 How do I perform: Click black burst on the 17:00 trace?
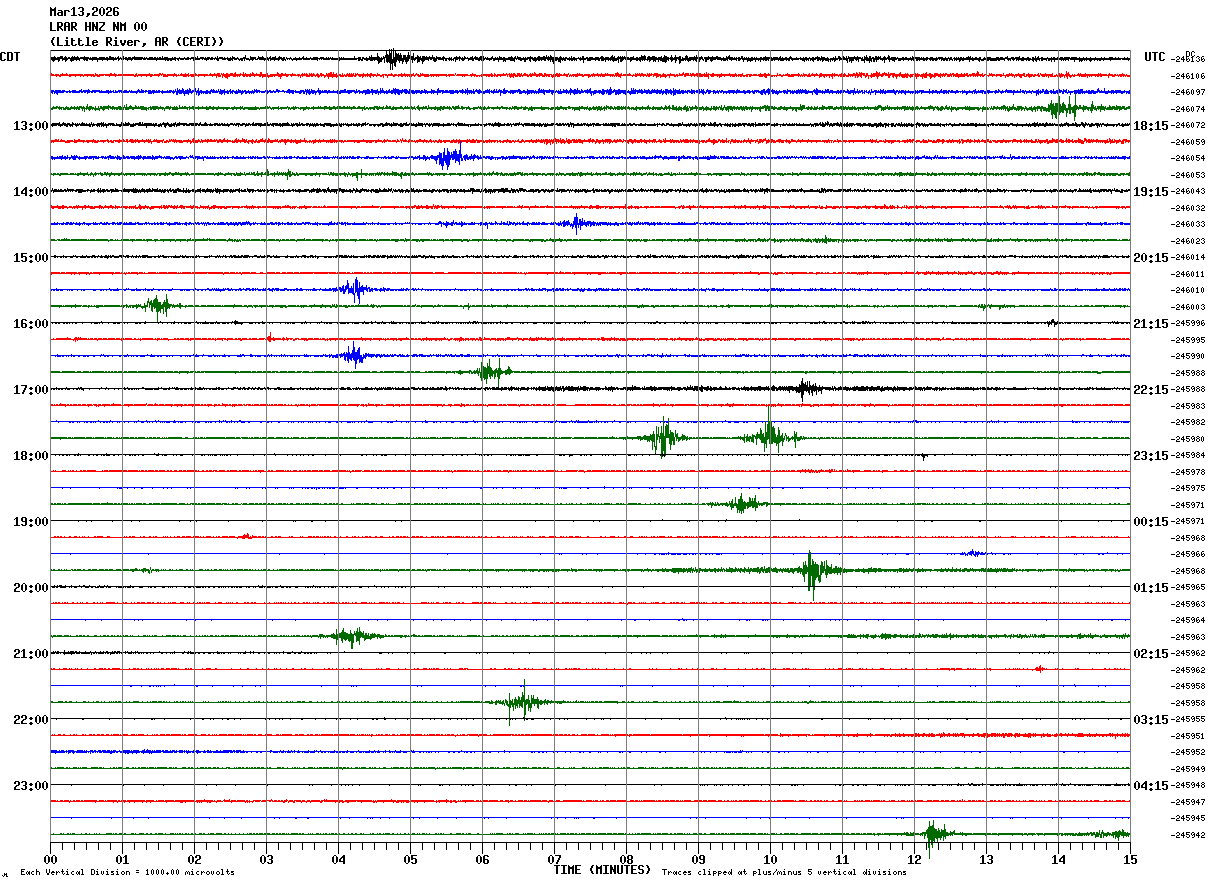click(806, 389)
